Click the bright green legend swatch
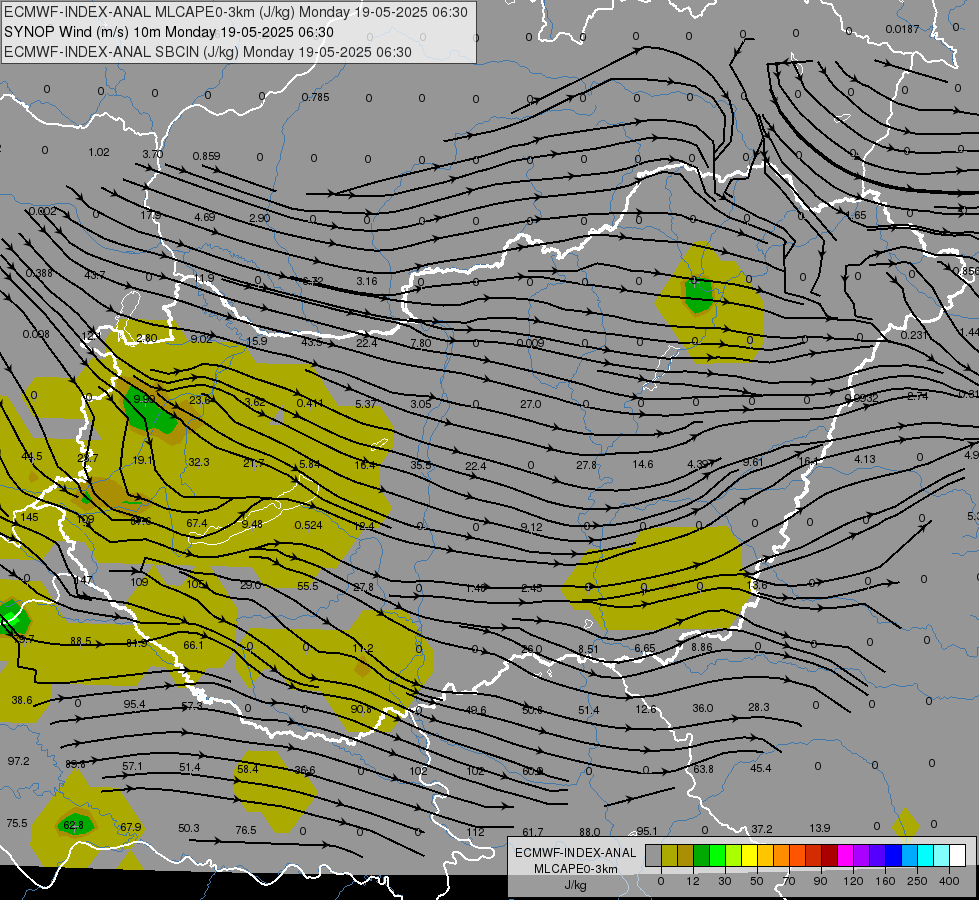The height and width of the screenshot is (900, 979). [717, 855]
